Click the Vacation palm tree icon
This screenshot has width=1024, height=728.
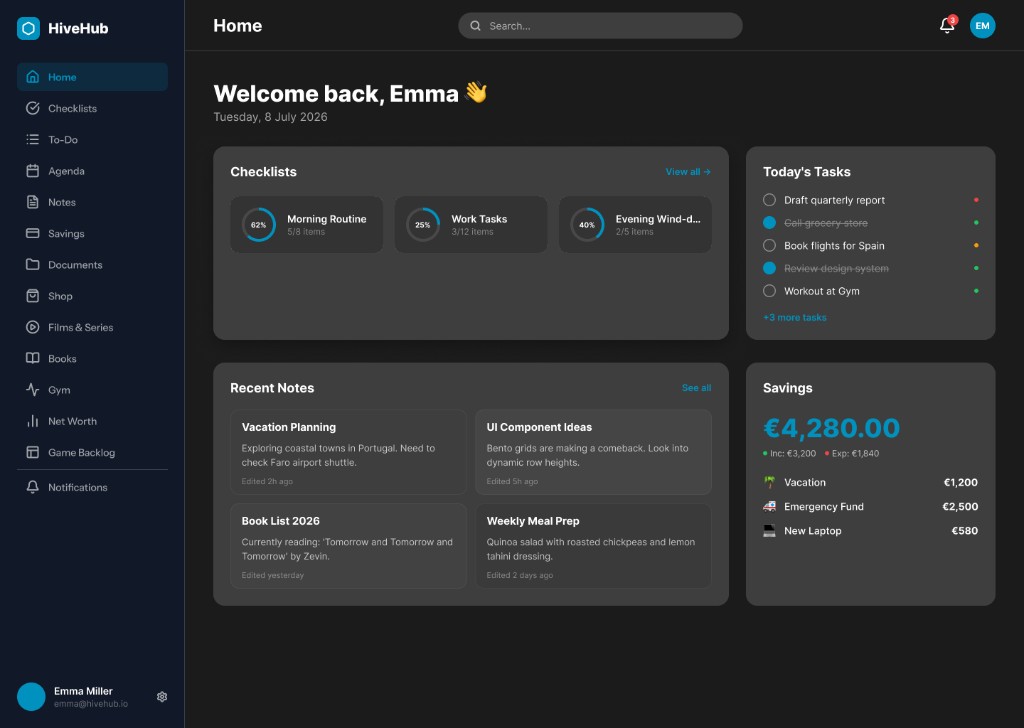pos(769,483)
